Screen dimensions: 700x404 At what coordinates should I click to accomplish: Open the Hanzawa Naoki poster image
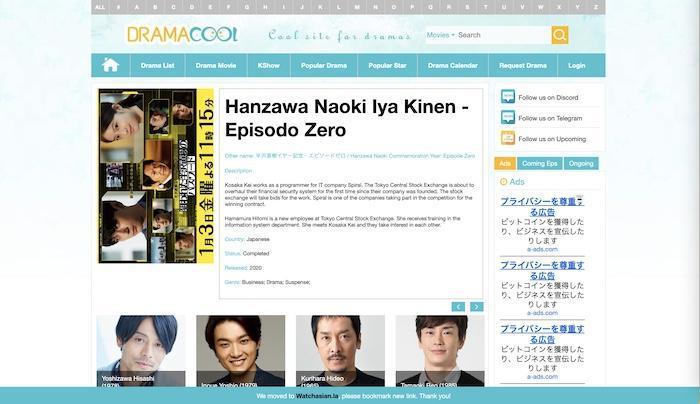[156, 175]
